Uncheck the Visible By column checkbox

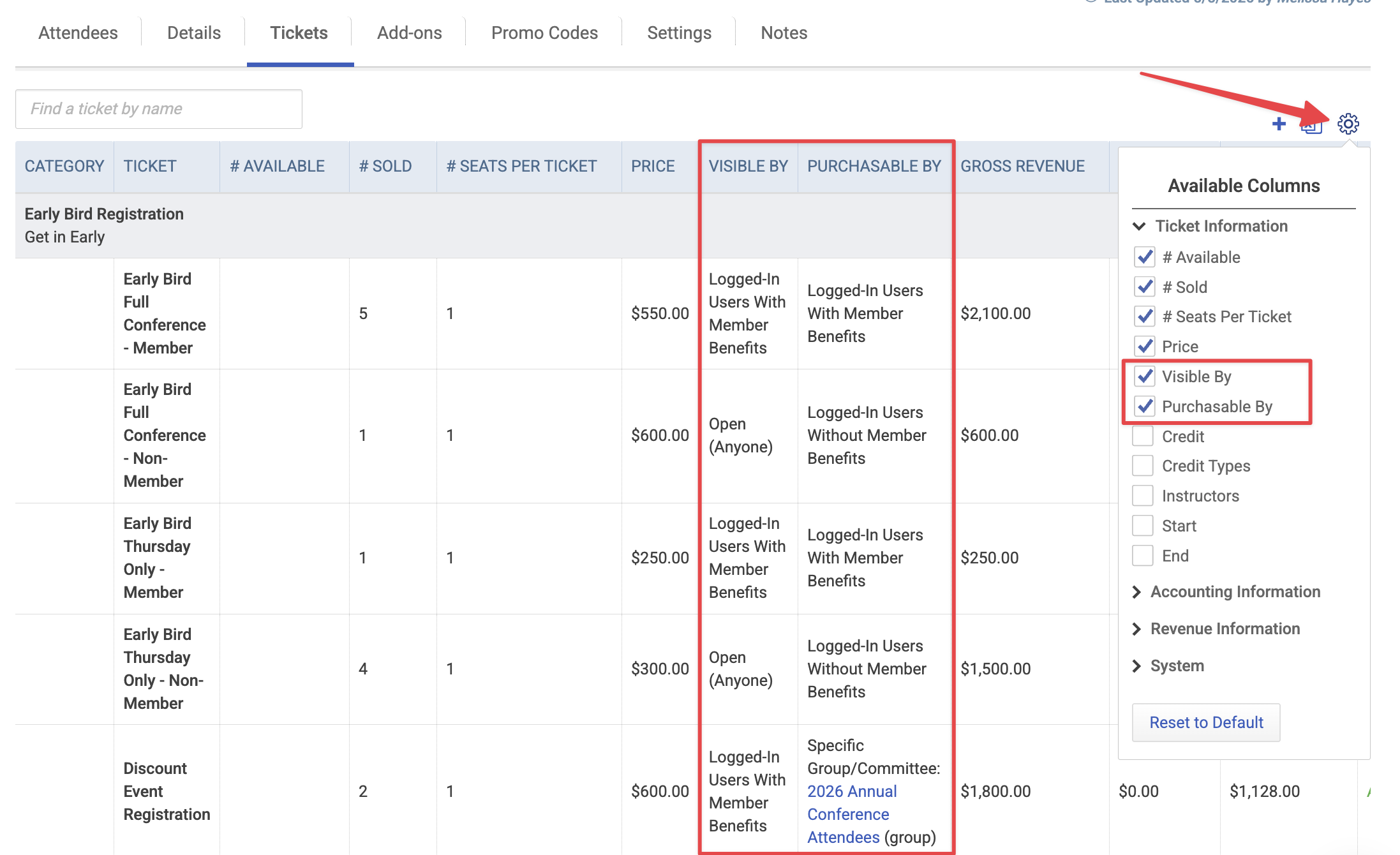point(1145,376)
